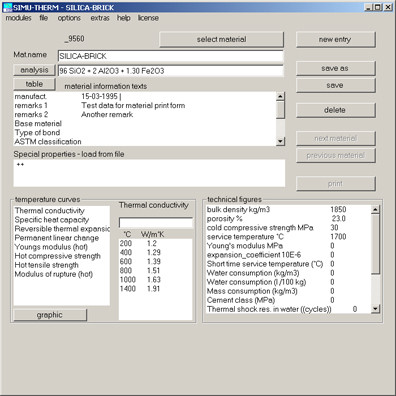This screenshot has width=396, height=396.
Task: Click the thermal conductivity value entry field
Action: point(156,222)
